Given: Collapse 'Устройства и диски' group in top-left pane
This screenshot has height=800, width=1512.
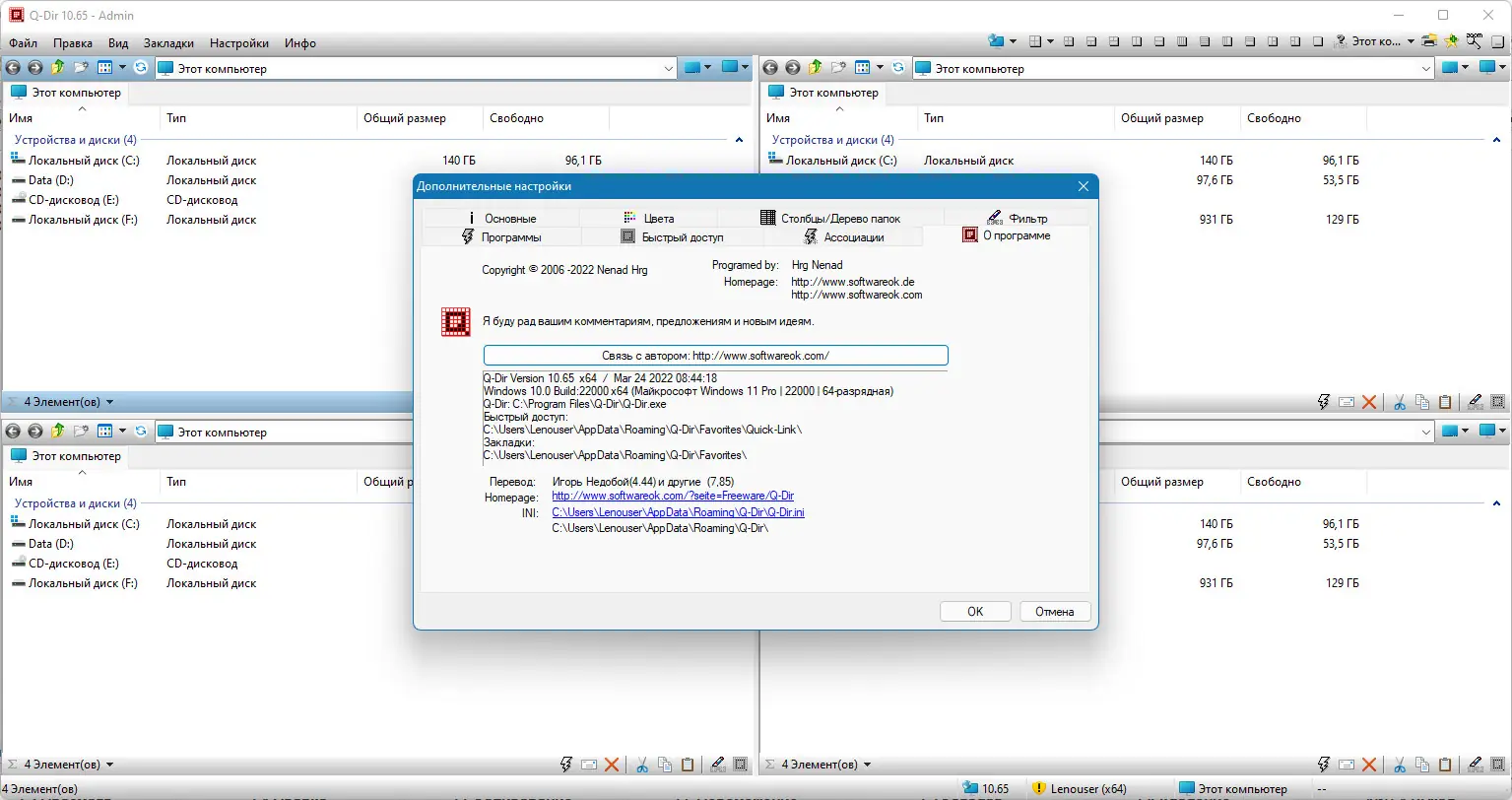Looking at the screenshot, I should point(739,140).
